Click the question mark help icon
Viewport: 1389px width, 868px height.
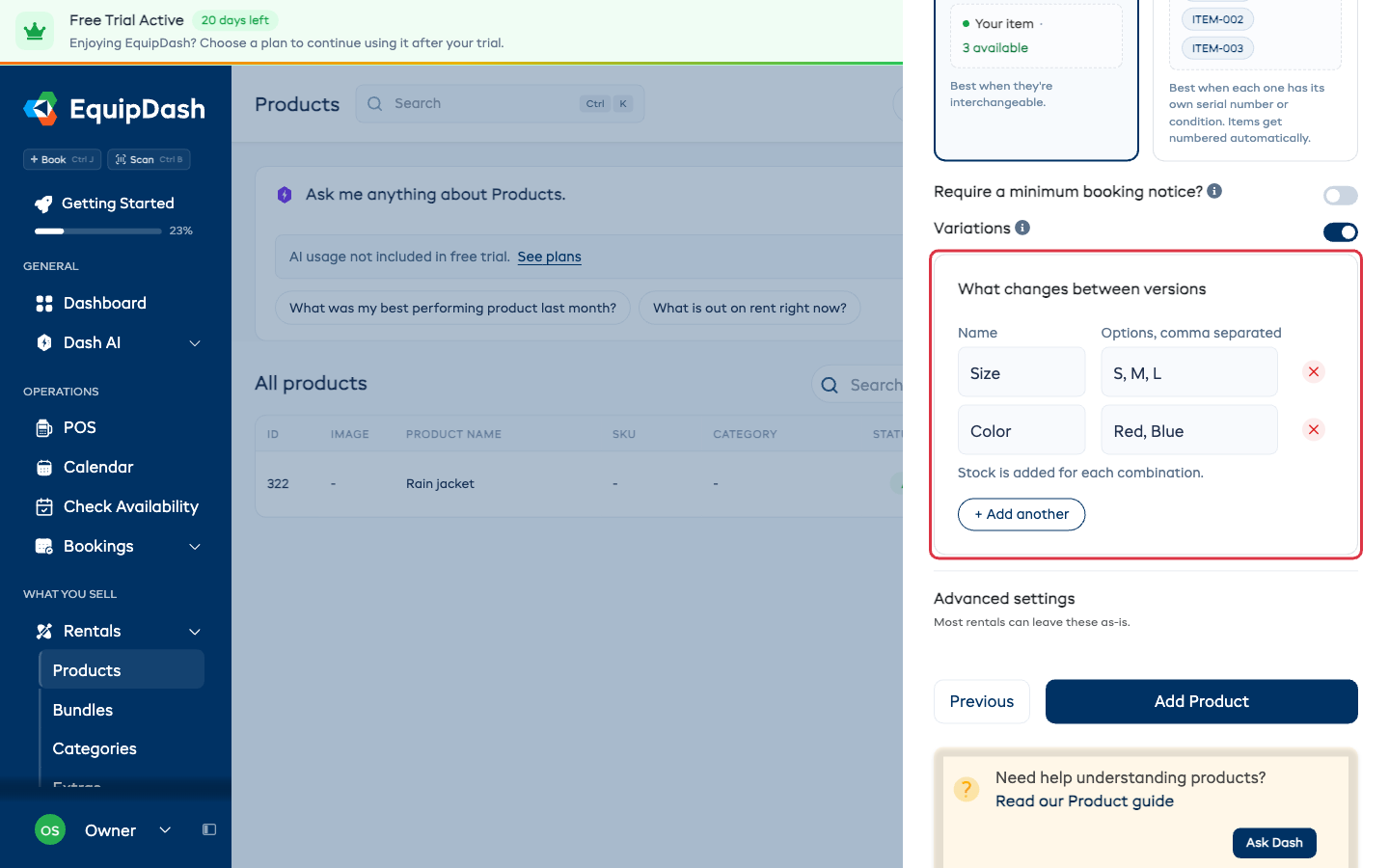pos(967,789)
